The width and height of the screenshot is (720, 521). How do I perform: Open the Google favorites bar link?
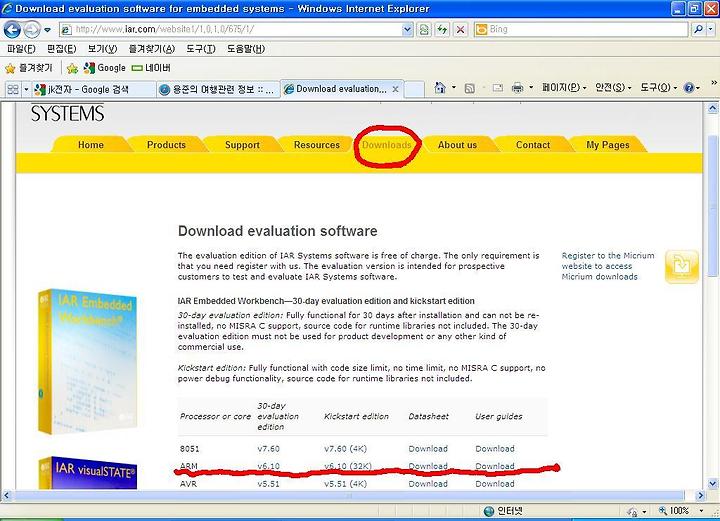(x=105, y=68)
